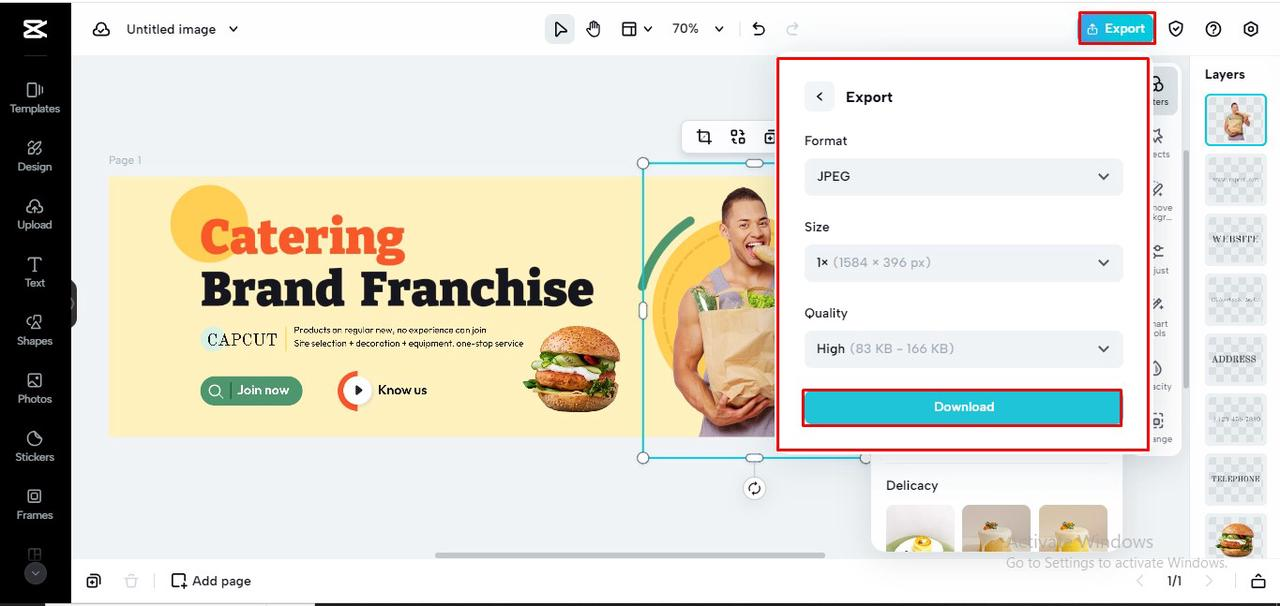This screenshot has width=1280, height=606.
Task: Select the phone number layer thumbnail
Action: pos(1235,420)
